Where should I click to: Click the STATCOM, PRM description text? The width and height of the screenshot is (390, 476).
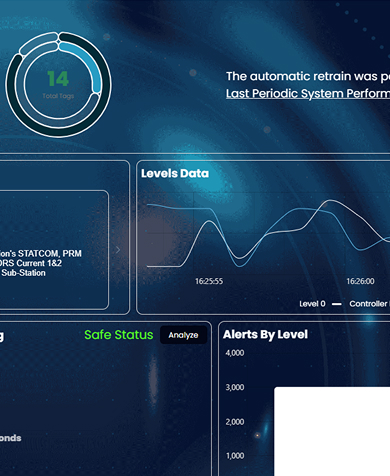coord(41,263)
